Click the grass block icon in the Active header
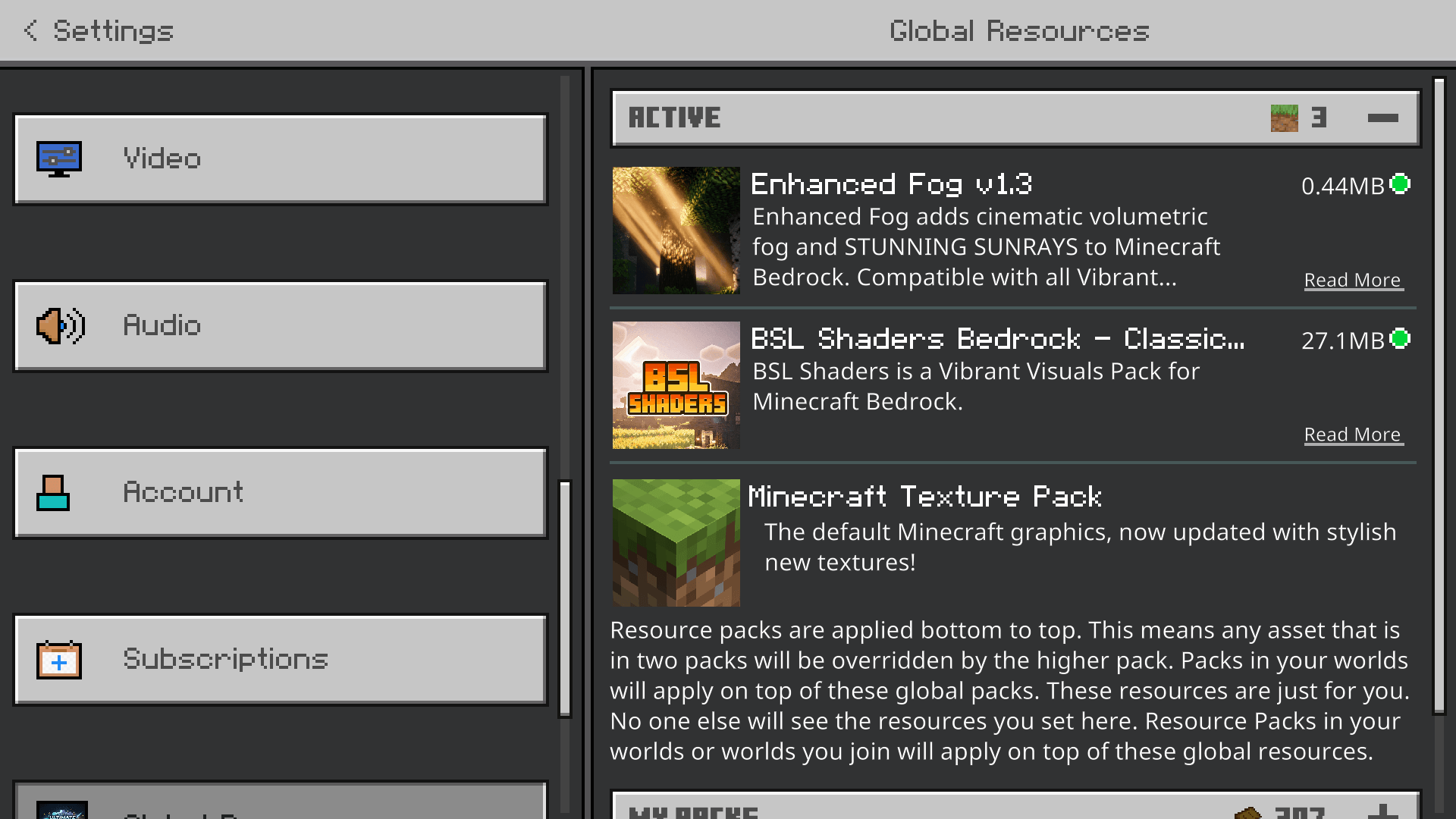Viewport: 1456px width, 819px height. click(1283, 118)
